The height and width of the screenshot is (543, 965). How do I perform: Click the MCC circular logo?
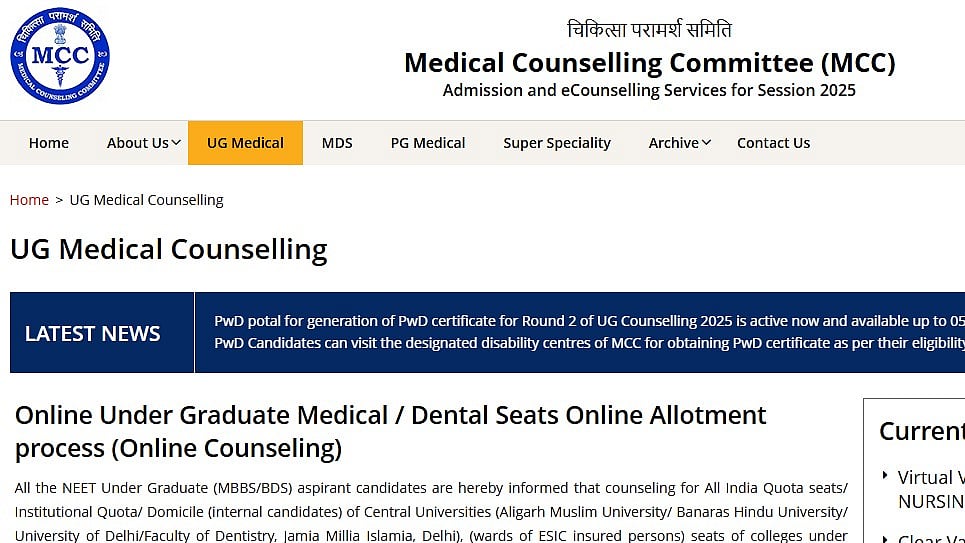[x=60, y=55]
